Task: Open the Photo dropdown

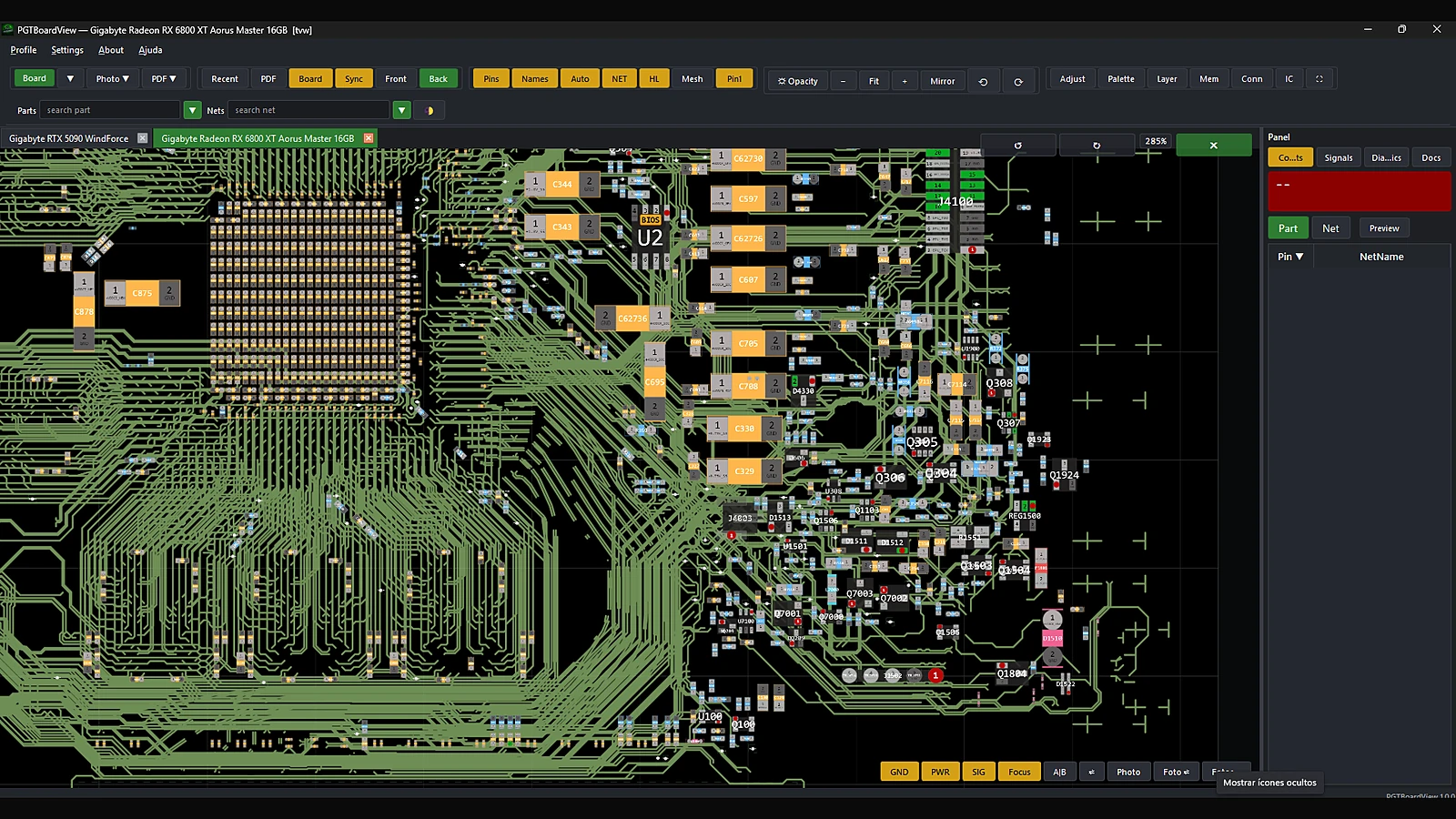Action: coord(113,79)
